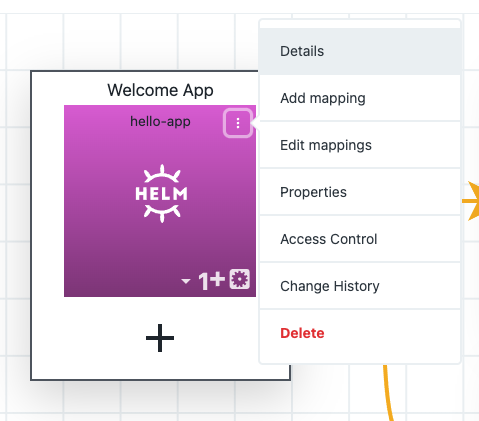Click the 1+ counter on hello-app
This screenshot has height=421, width=479.
[x=212, y=281]
